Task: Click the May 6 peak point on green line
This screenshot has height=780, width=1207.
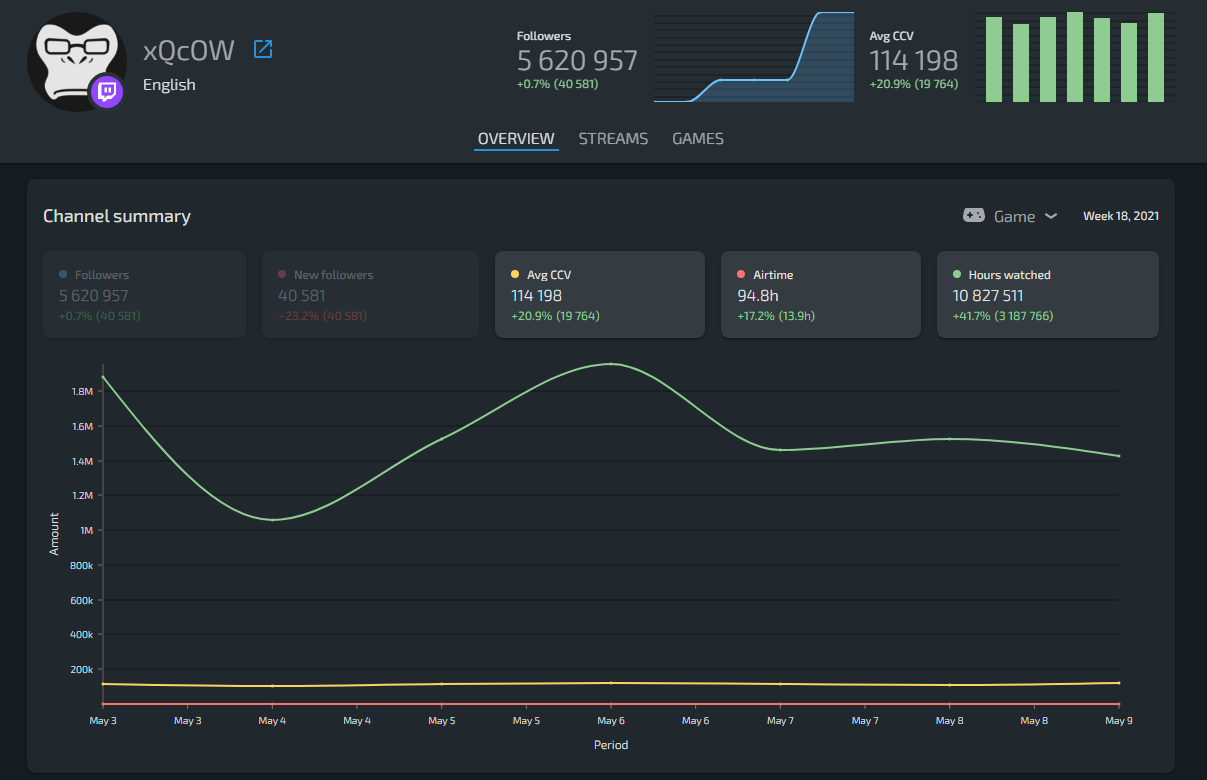Action: pyautogui.click(x=611, y=364)
